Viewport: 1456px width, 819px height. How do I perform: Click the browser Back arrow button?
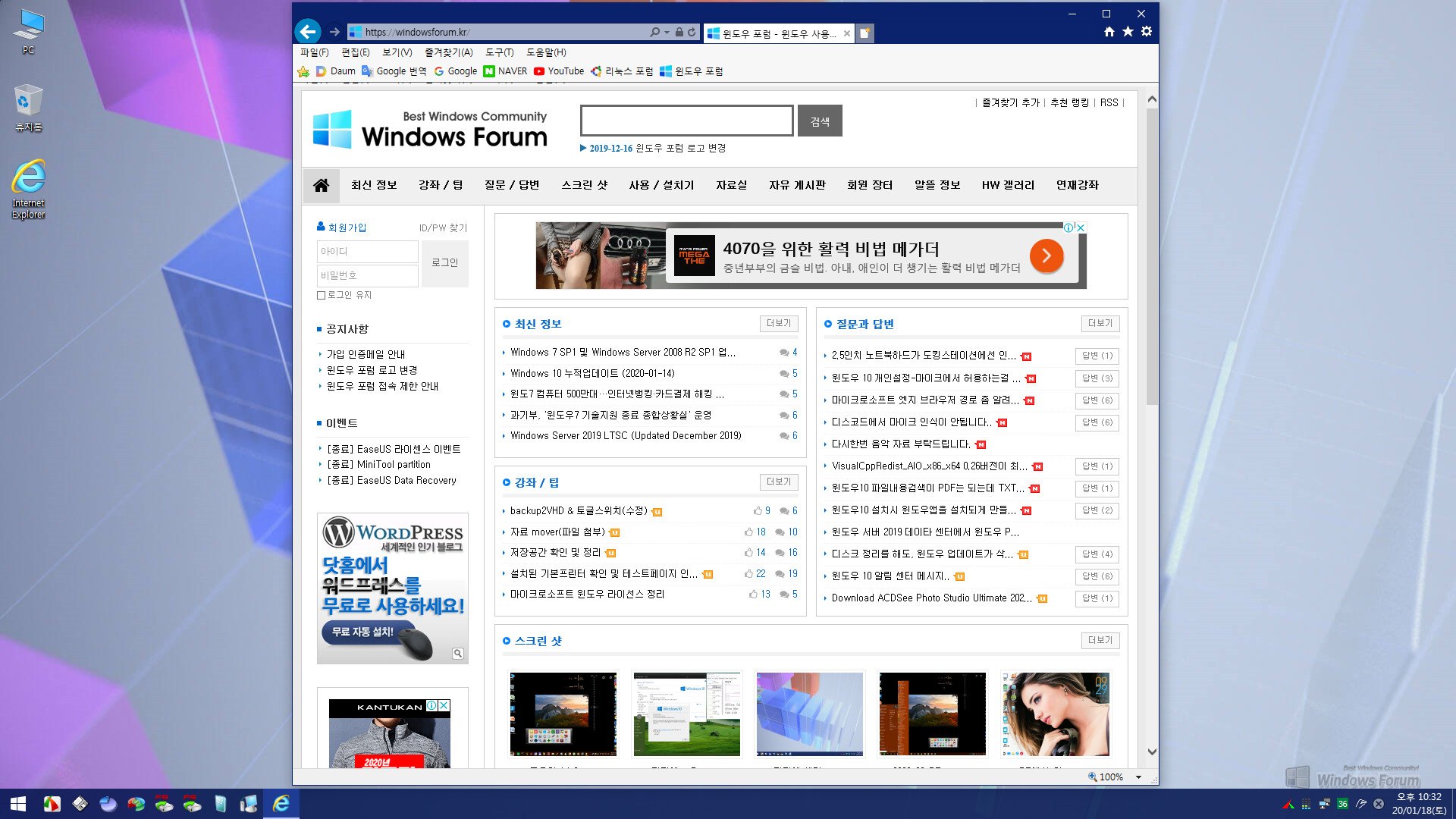tap(308, 31)
